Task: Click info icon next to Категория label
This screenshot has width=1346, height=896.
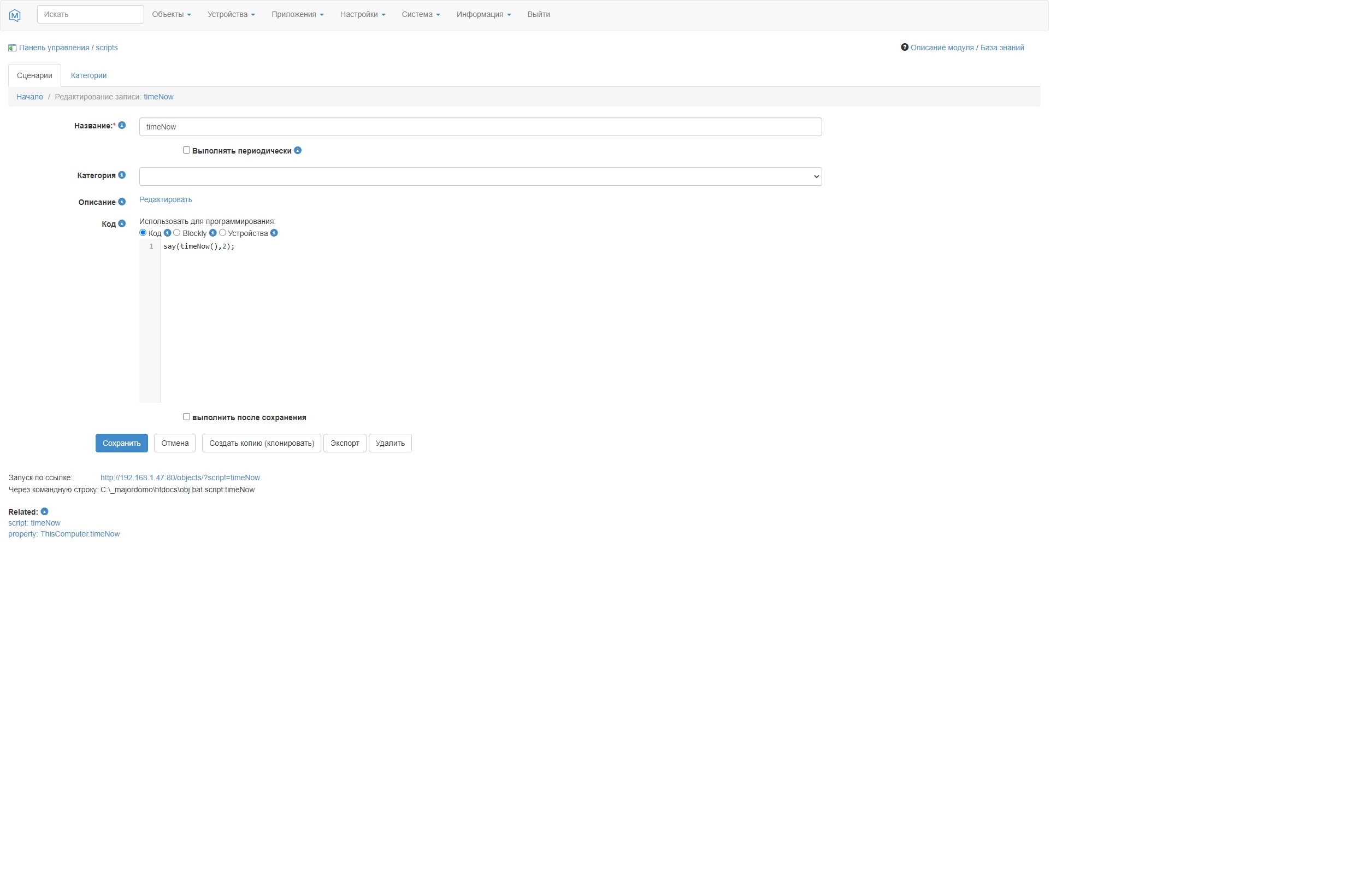Action: click(x=122, y=175)
